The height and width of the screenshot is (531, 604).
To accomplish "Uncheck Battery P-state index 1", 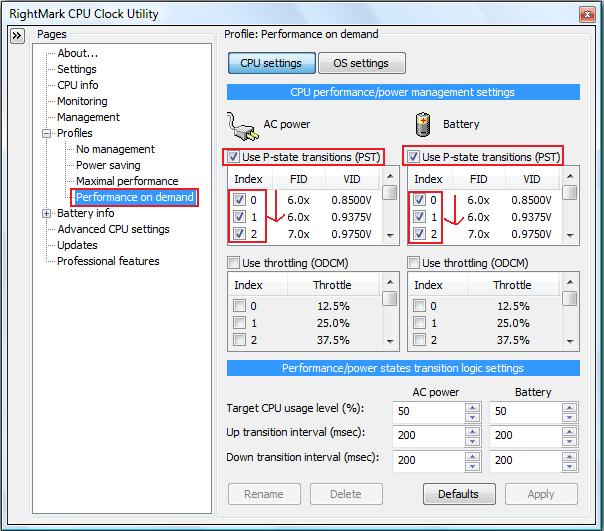I will 419,217.
